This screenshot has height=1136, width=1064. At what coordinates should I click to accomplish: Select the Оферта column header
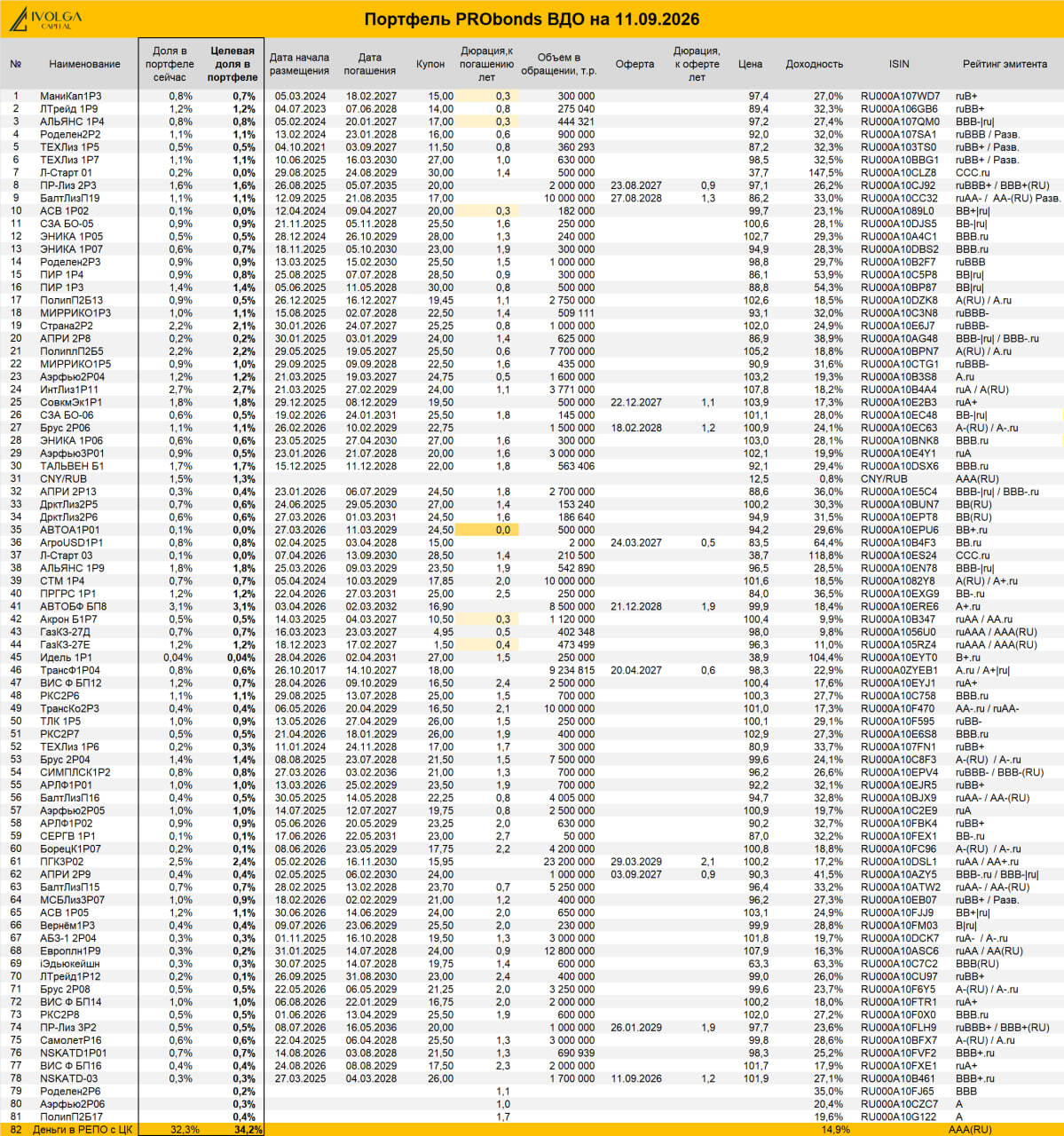point(634,64)
